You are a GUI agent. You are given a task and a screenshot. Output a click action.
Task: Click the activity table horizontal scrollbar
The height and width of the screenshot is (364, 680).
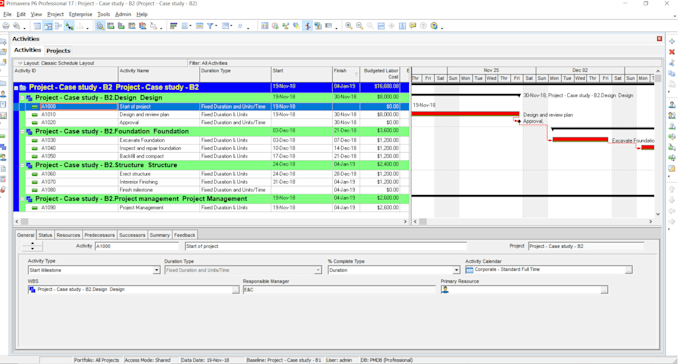212,222
